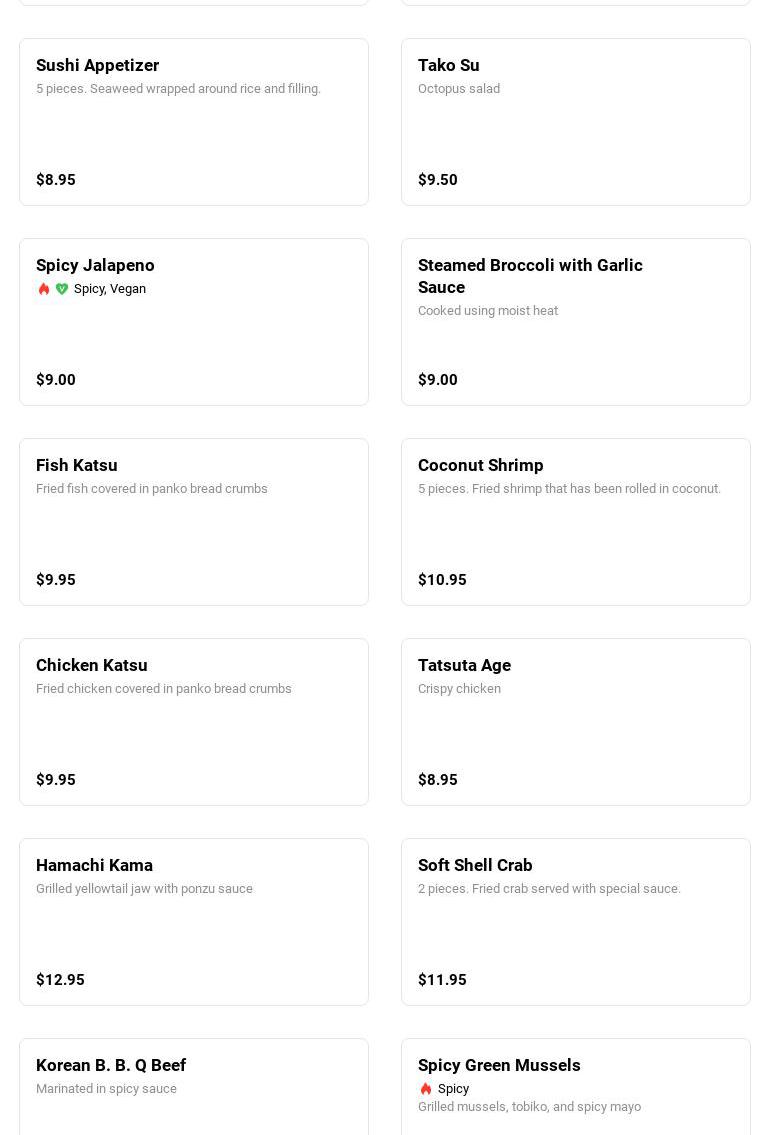Click the "Spicy, Vegan" label text
770x1135 pixels.
[x=110, y=289]
